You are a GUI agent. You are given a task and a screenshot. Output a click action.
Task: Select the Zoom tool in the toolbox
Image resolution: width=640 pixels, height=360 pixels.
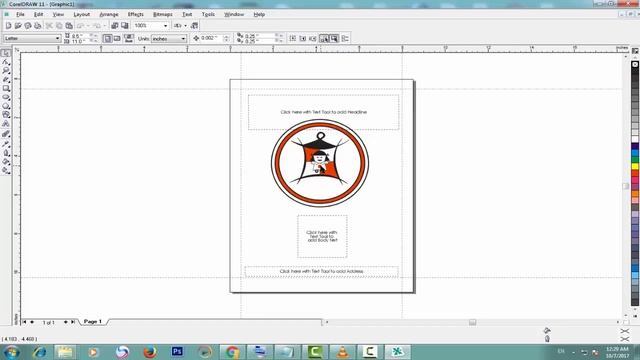(x=6, y=71)
